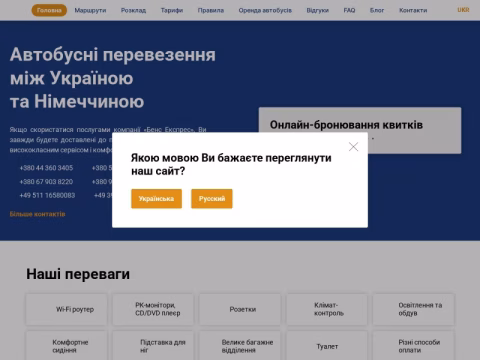Select Тарифи in the top menu

172,10
